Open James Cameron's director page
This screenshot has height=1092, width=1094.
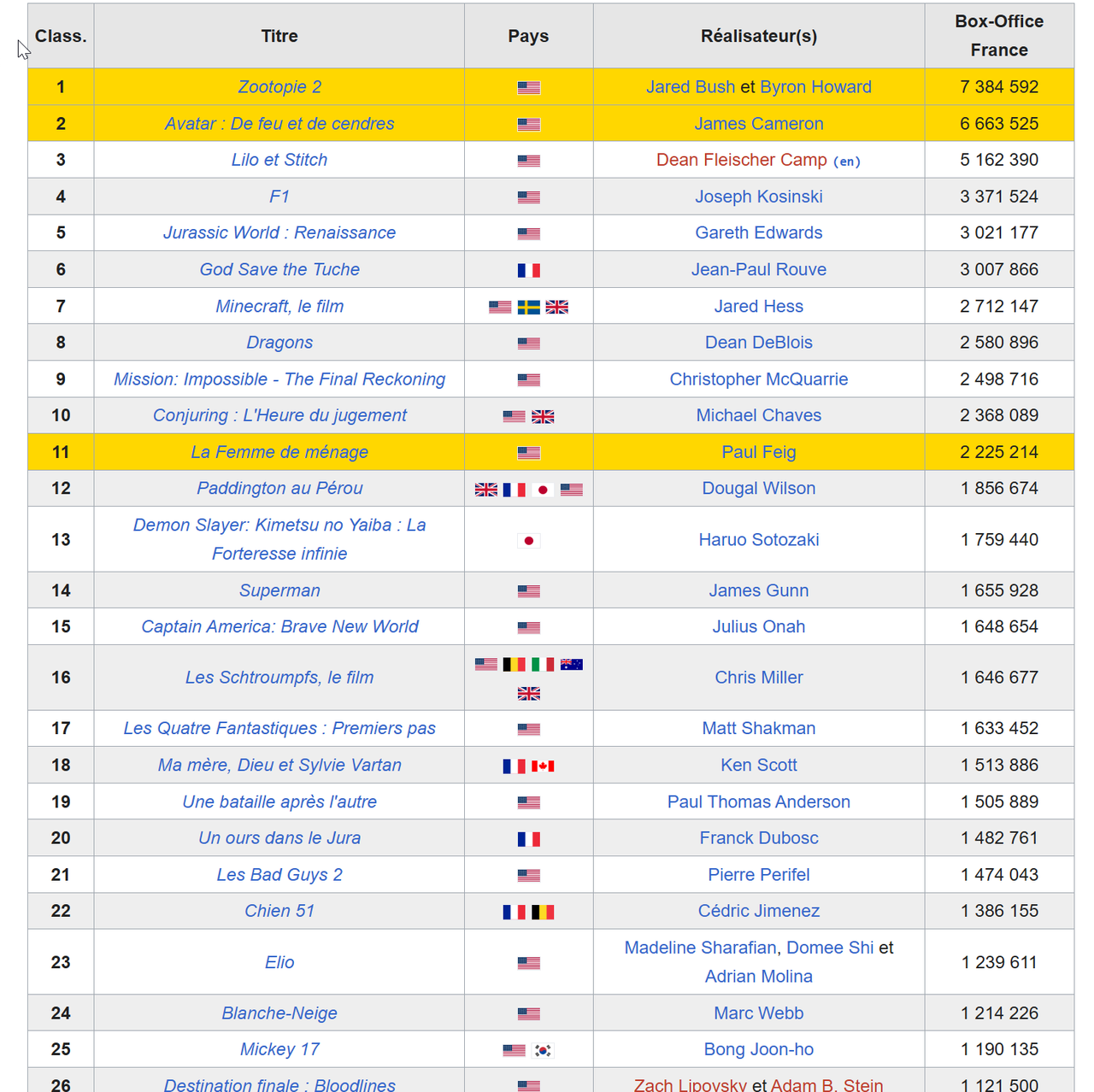[759, 124]
